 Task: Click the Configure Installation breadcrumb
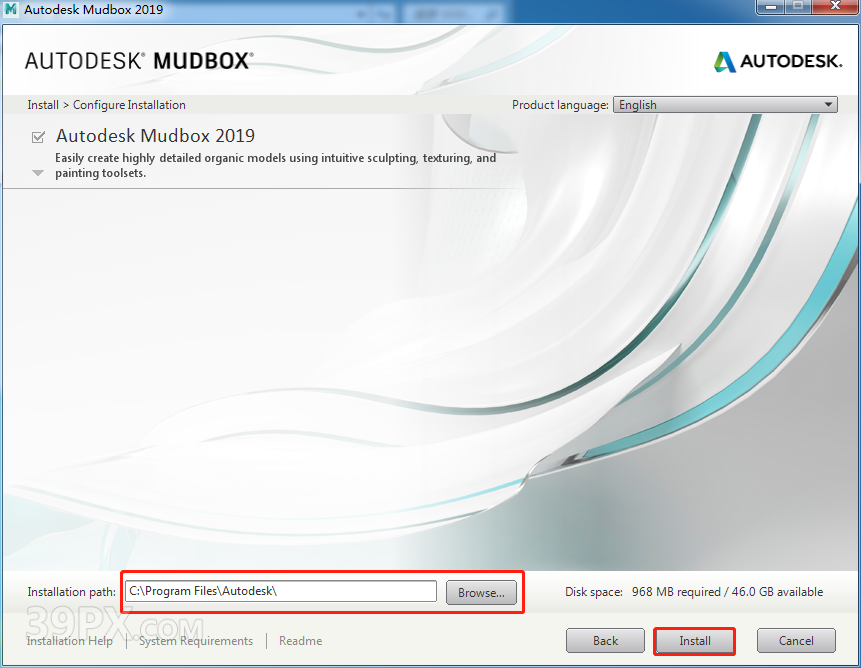click(x=129, y=105)
